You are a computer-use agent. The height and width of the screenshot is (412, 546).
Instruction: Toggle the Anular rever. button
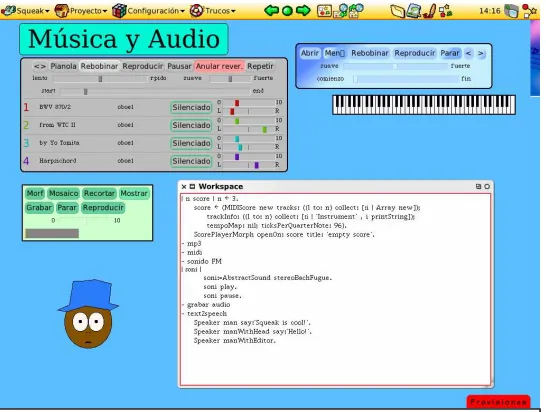click(219, 66)
